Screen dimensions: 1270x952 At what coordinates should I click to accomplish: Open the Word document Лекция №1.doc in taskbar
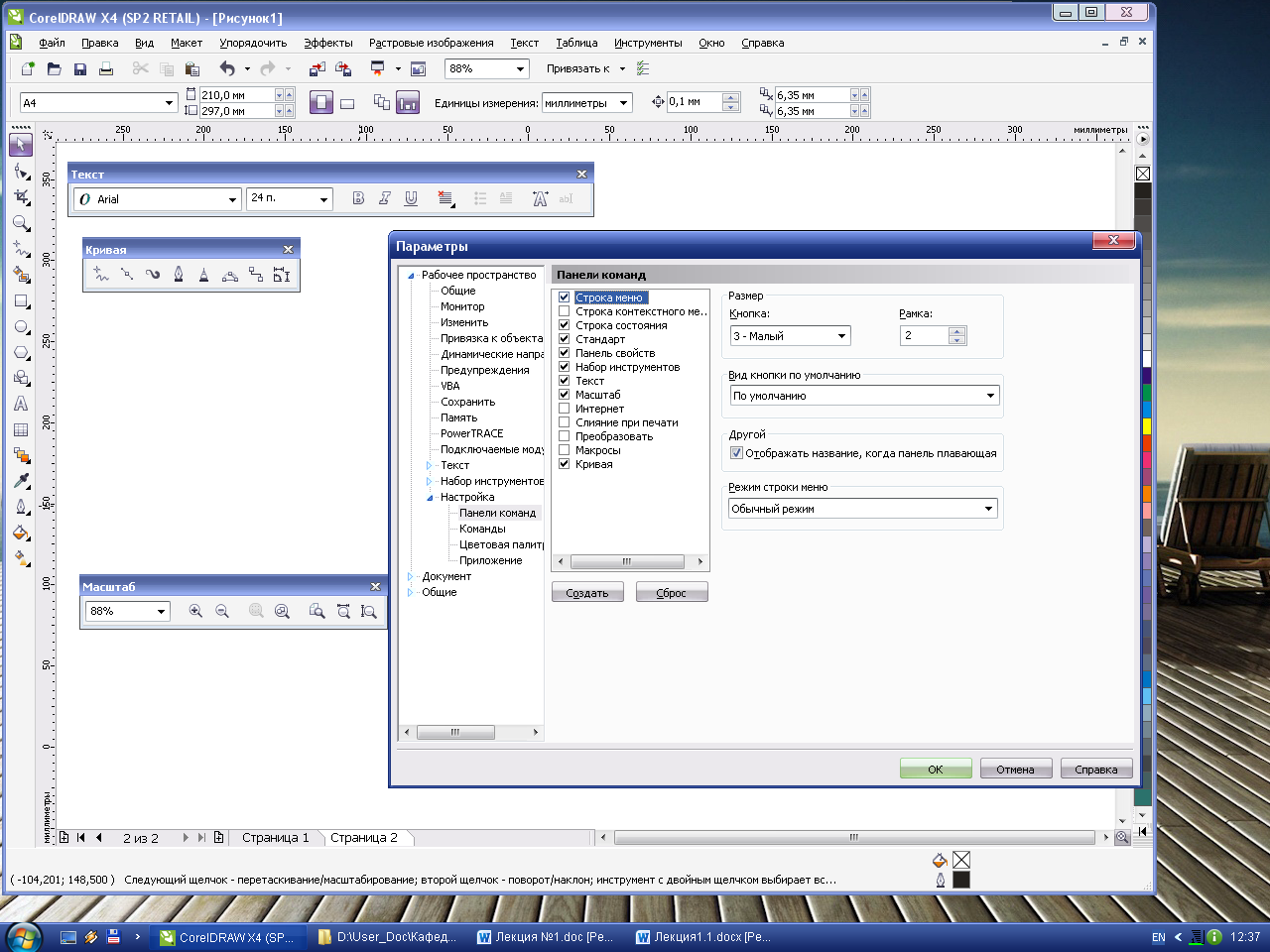547,937
